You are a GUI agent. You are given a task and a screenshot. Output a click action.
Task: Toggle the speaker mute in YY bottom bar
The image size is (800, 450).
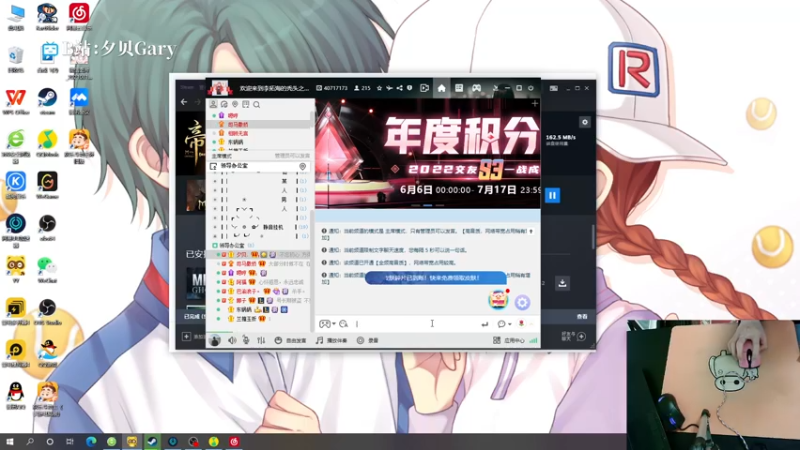[232, 340]
